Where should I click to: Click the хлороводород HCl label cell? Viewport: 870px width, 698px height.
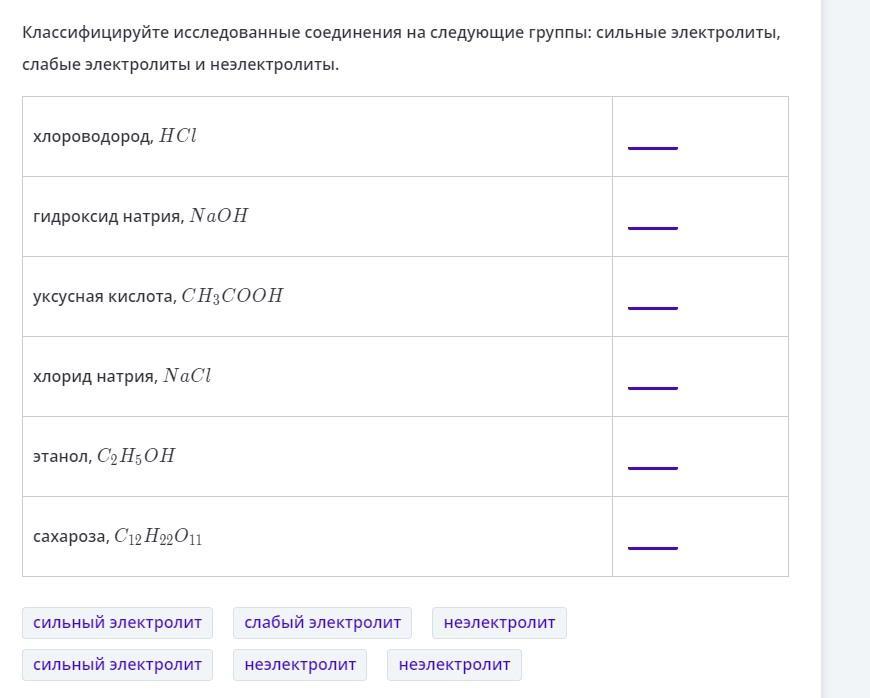[115, 136]
